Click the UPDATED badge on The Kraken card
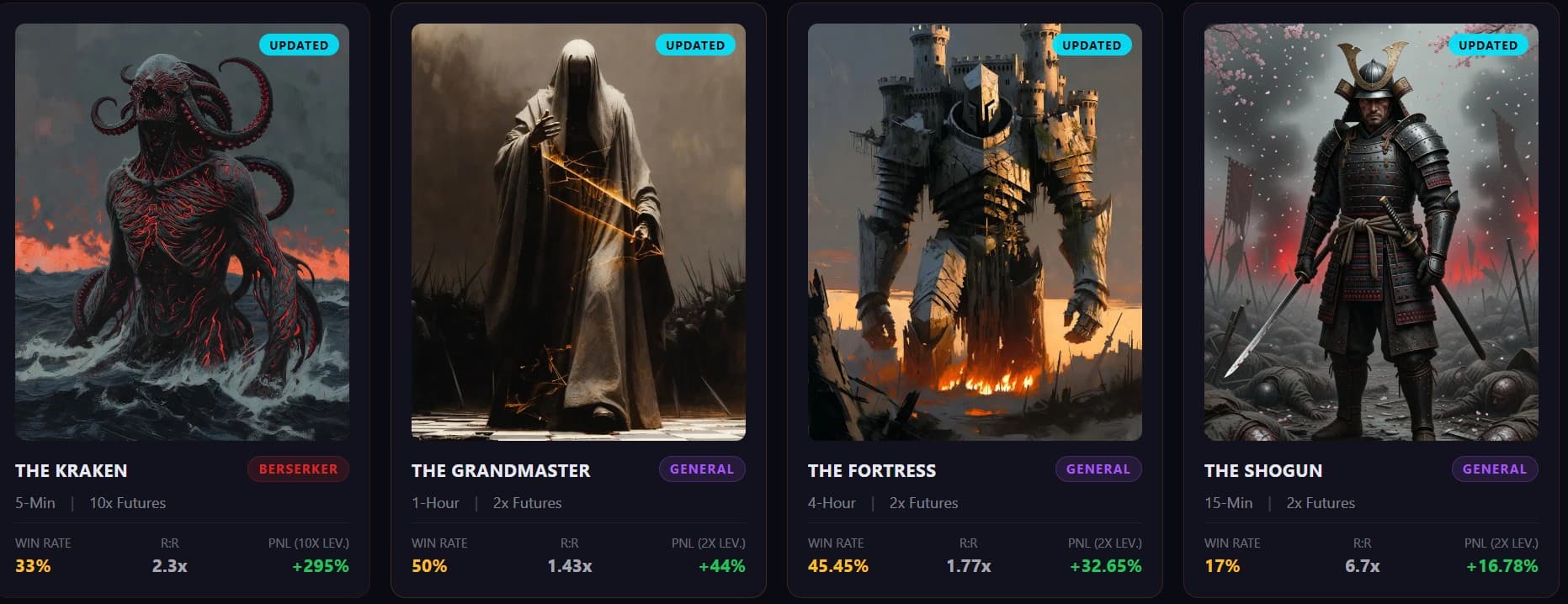1568x604 pixels. [x=300, y=45]
